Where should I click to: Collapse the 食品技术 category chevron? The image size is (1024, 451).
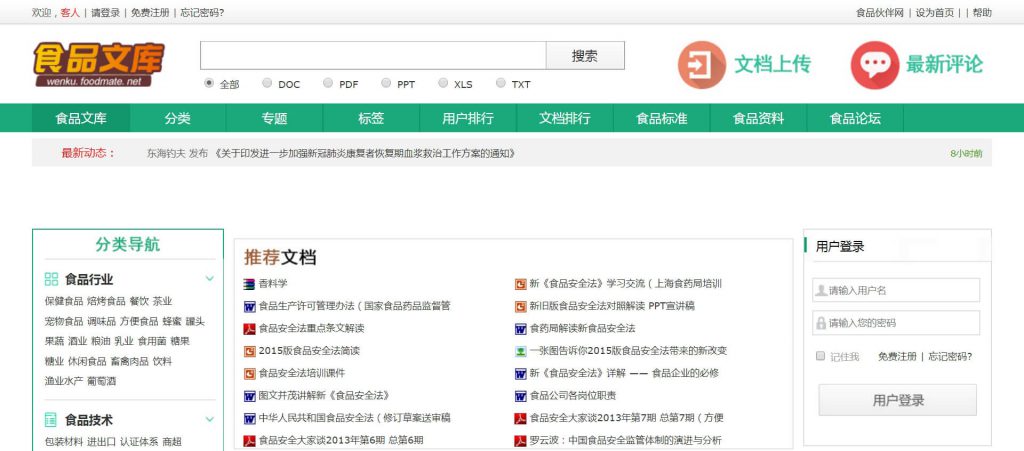(x=210, y=420)
